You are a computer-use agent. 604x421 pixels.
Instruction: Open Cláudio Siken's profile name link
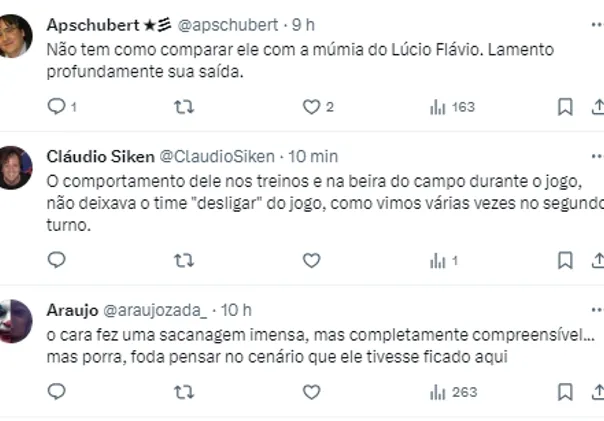pyautogui.click(x=100, y=156)
